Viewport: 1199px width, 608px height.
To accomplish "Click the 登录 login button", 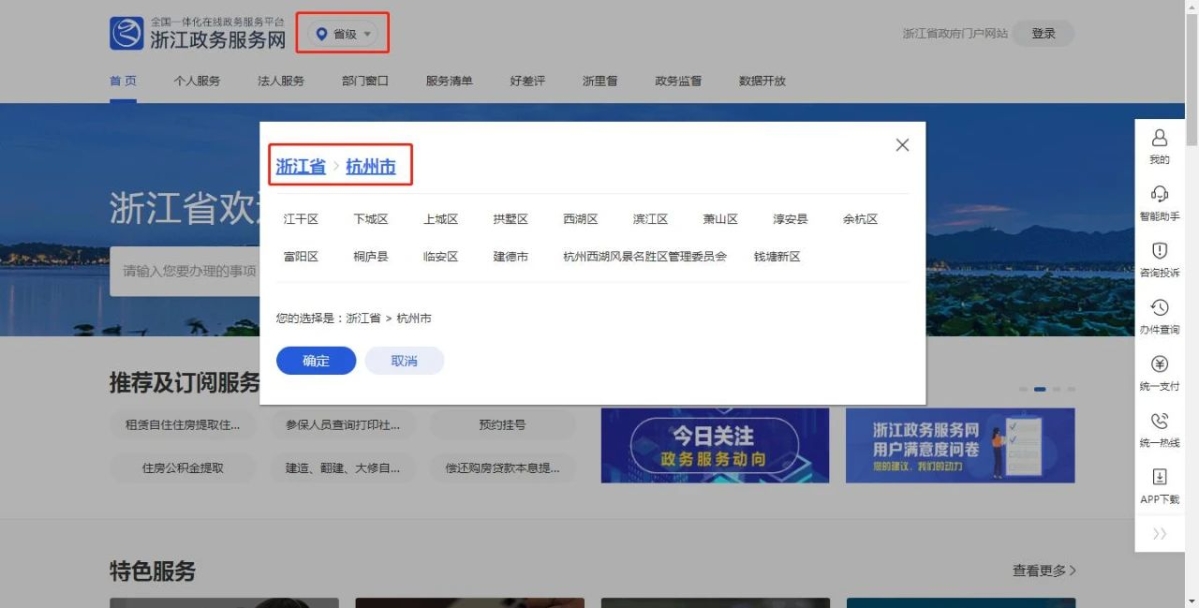I will coord(1043,34).
